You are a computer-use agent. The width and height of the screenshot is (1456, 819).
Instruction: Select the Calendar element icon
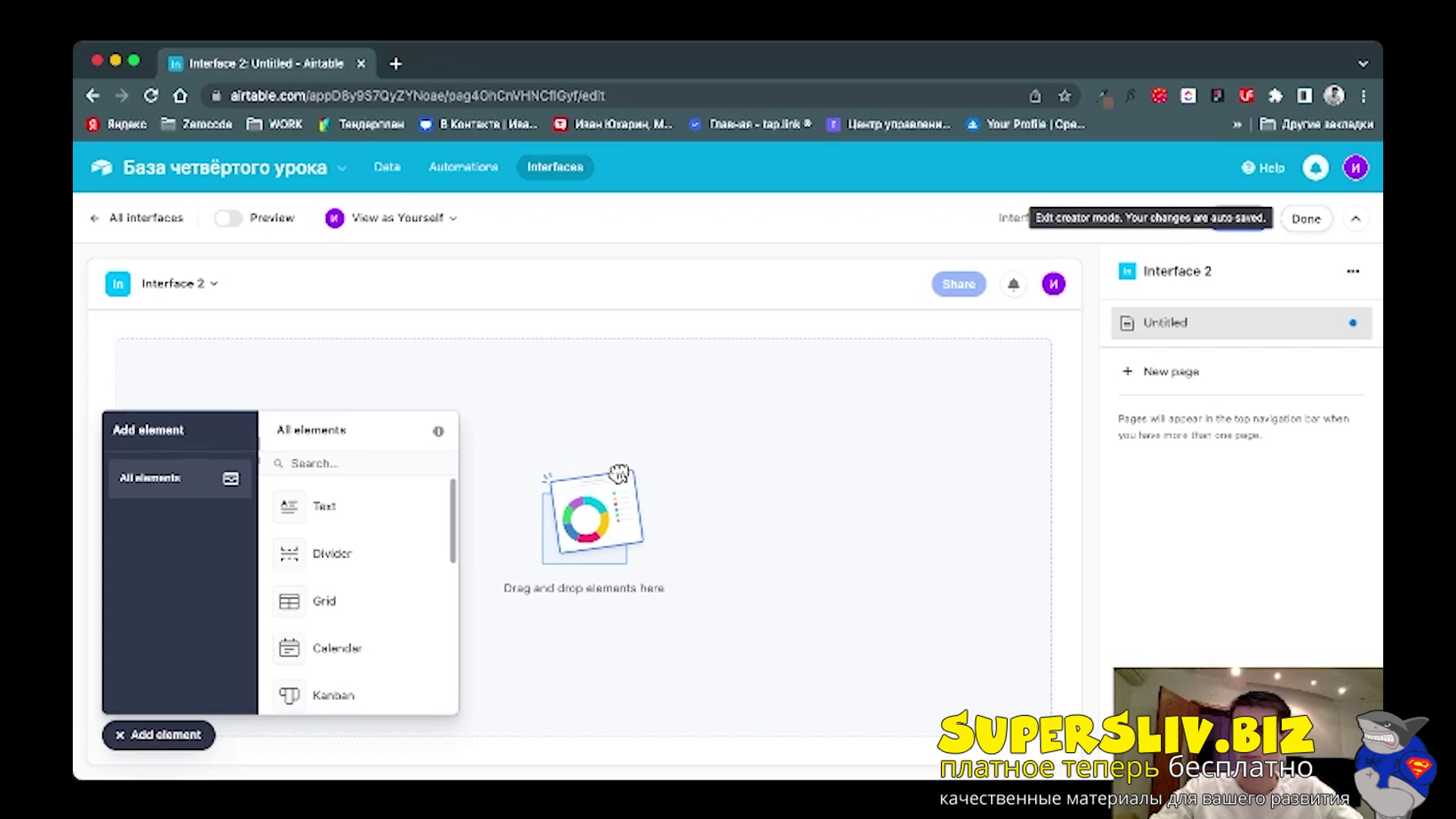point(289,648)
